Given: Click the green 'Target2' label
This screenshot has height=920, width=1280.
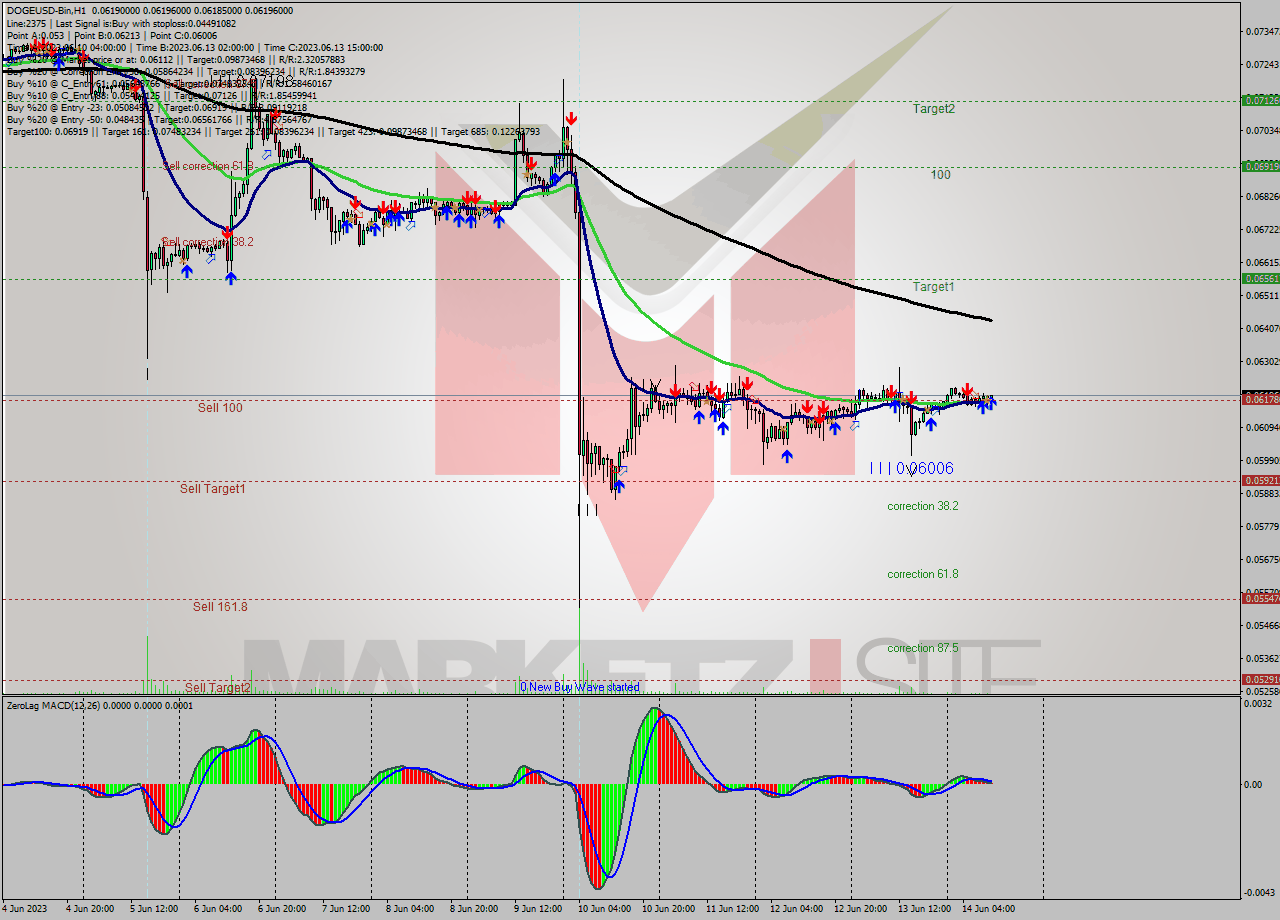Looking at the screenshot, I should [933, 109].
